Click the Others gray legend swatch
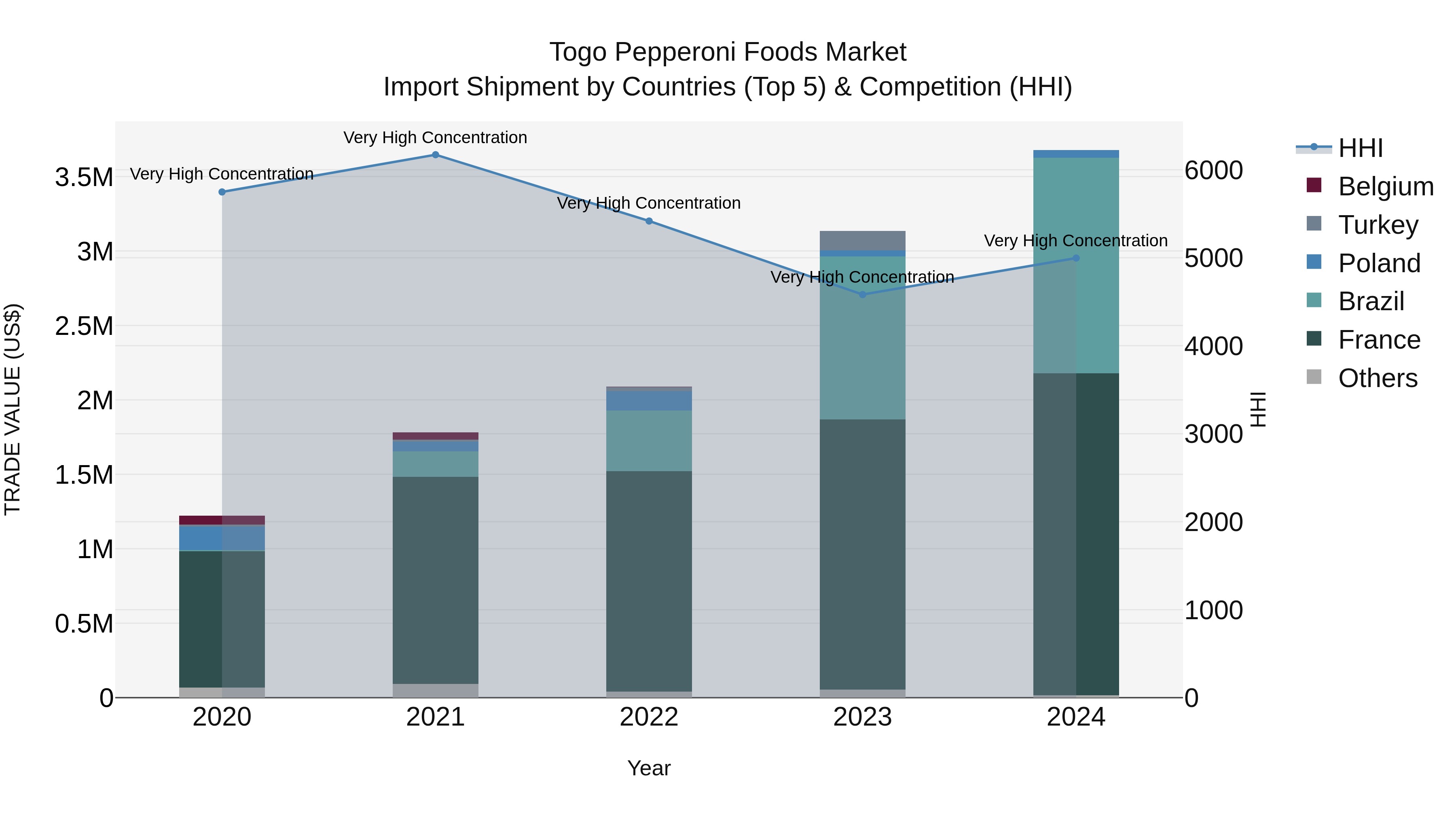Screen dimensions: 1456x819 coord(1314,377)
